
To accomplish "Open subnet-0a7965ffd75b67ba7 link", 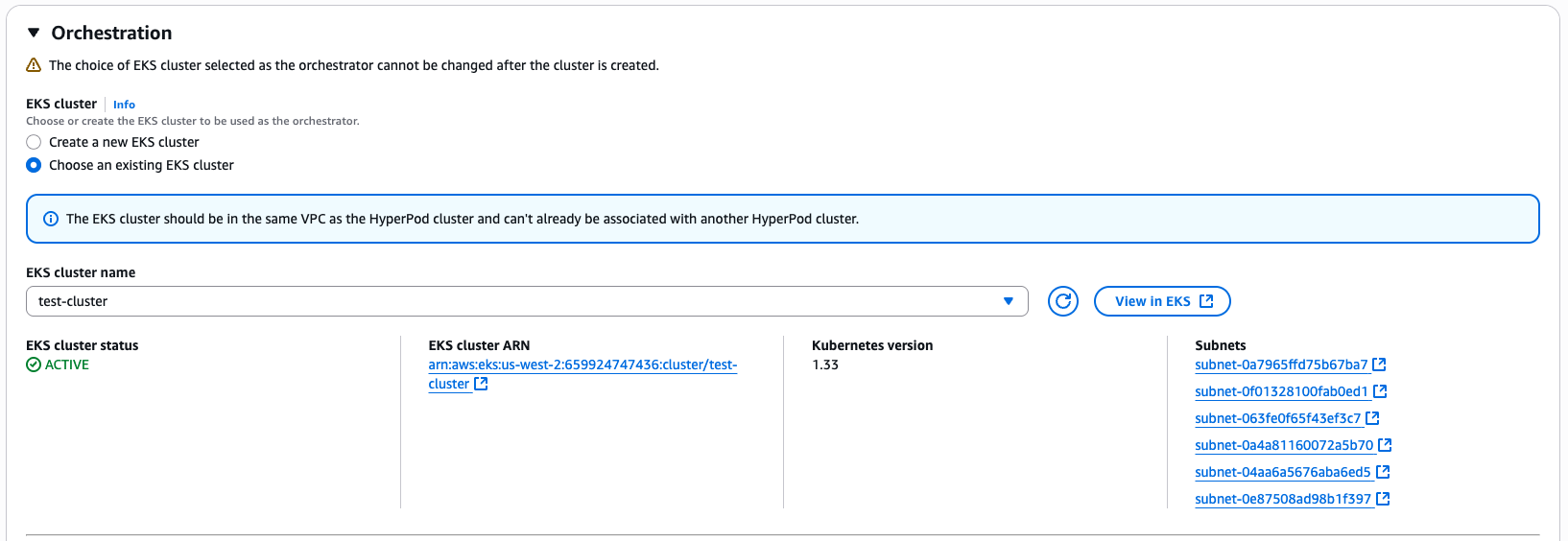I will (1281, 365).
